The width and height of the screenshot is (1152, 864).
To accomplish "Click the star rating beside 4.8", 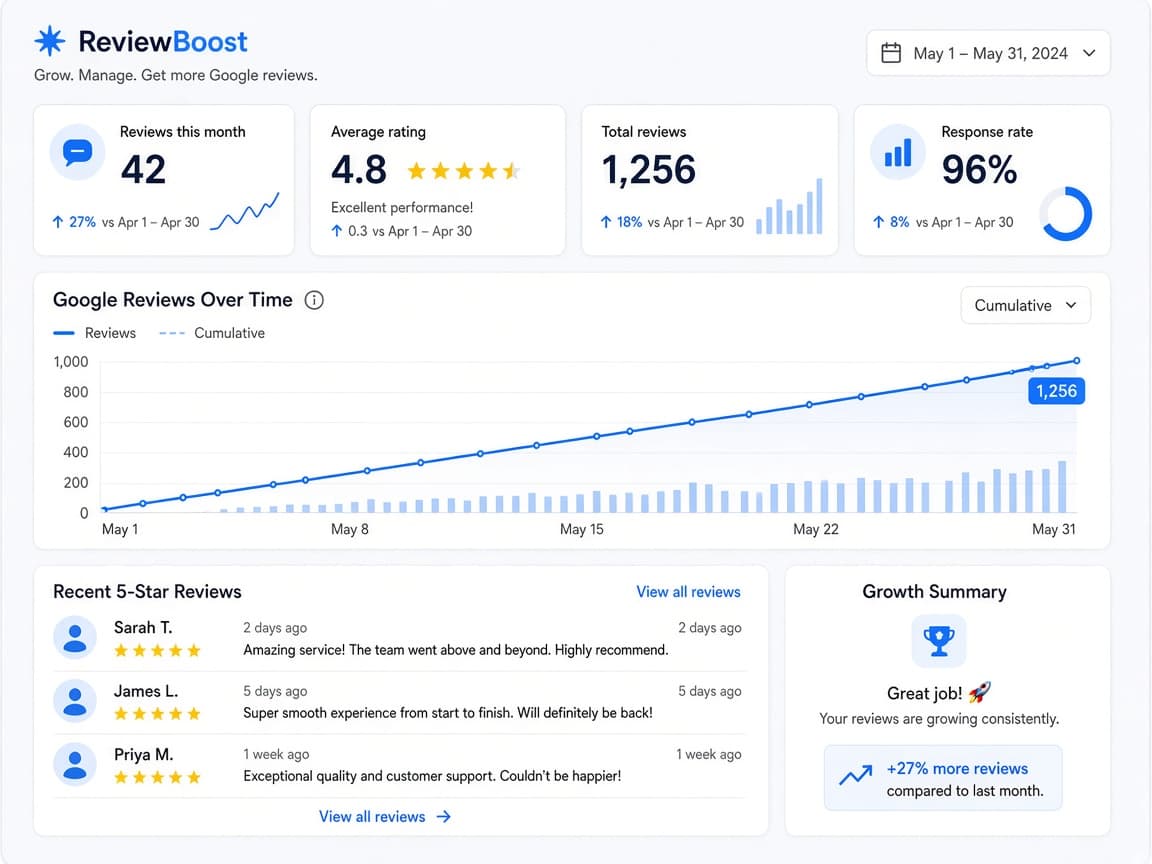I will pyautogui.click(x=464, y=171).
